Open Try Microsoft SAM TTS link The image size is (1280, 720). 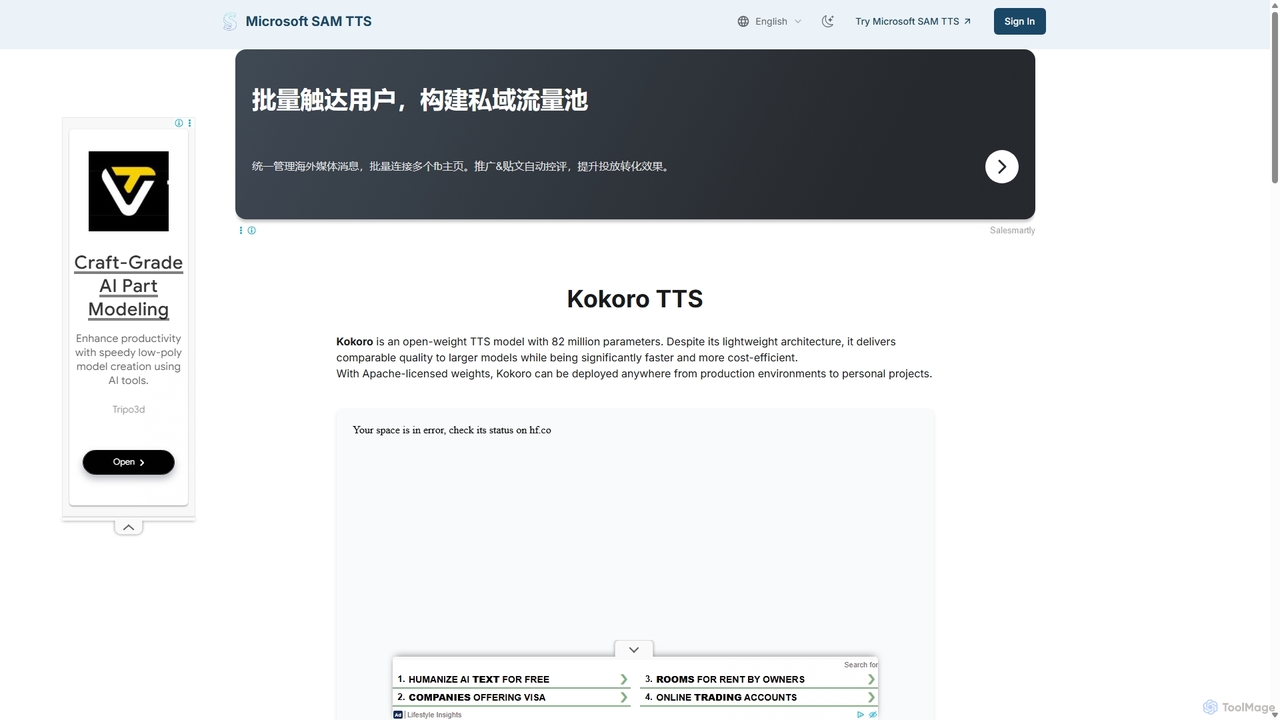913,21
